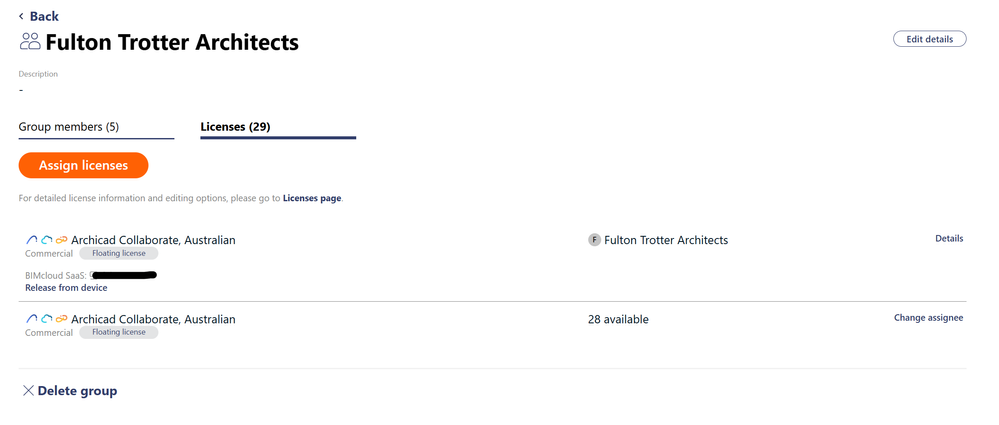Open the Licenses page link
This screenshot has width=999, height=425.
point(312,198)
